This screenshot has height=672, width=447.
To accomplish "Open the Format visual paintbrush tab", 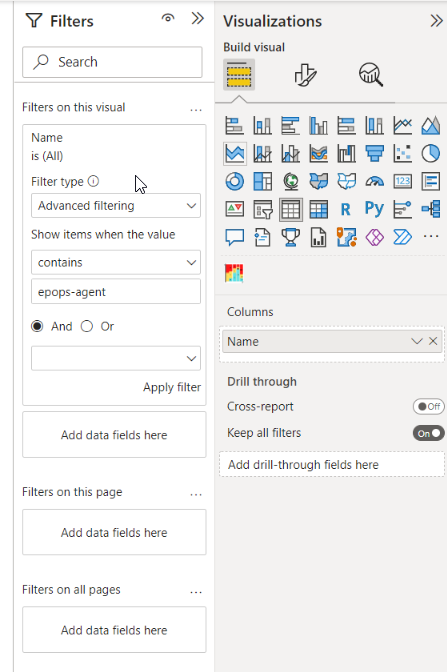I will 305,75.
